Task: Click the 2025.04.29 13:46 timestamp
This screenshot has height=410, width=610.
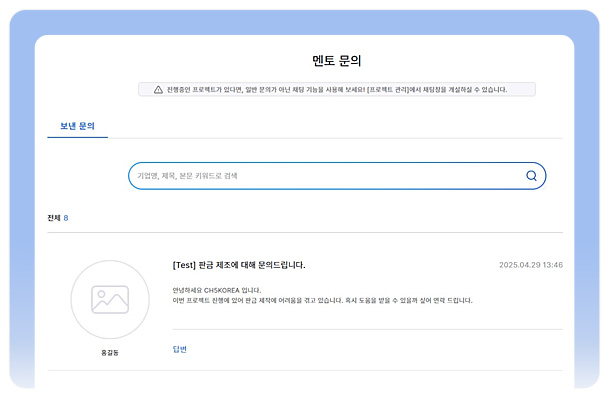Action: coord(530,265)
